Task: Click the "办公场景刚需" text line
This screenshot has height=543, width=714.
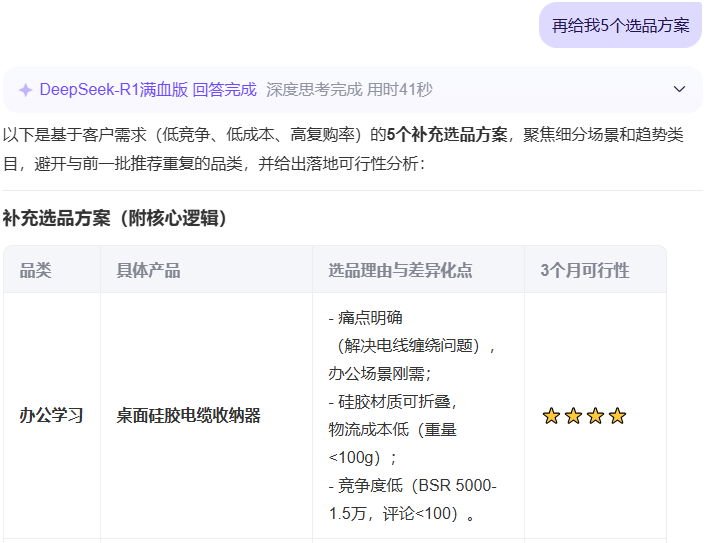Action: tap(380, 374)
